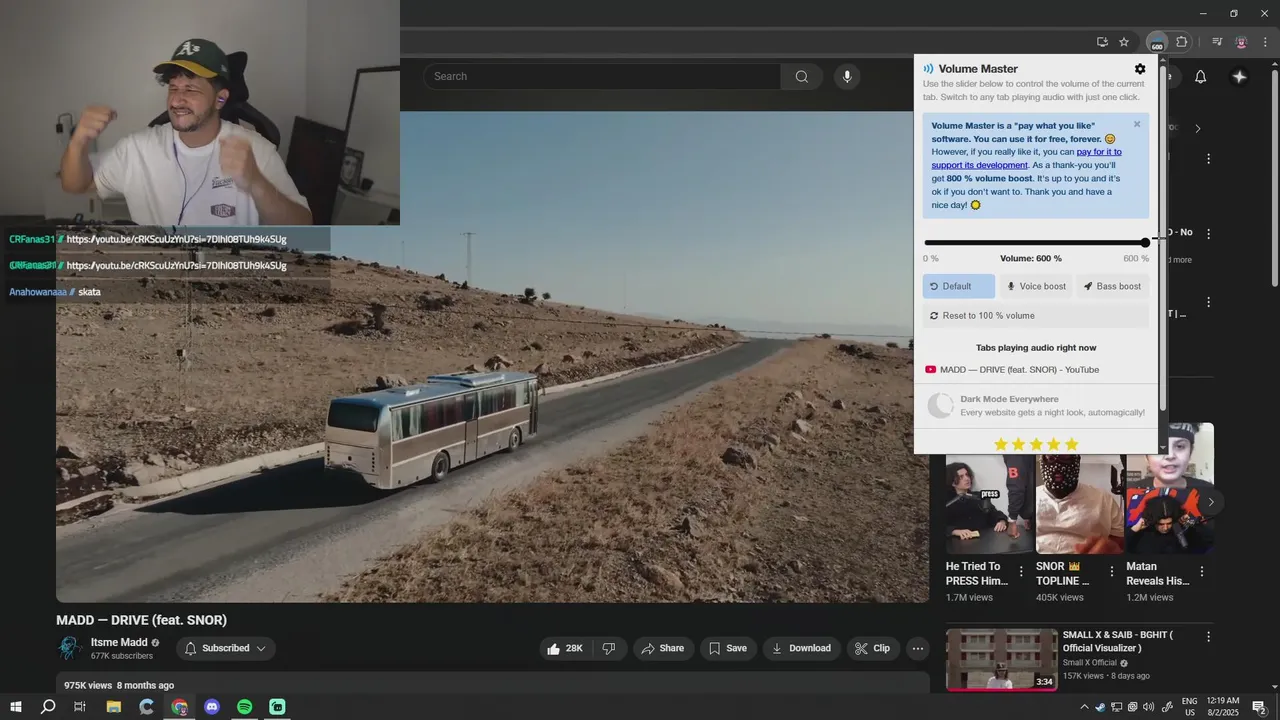Open Itsme Madd channel name link
The height and width of the screenshot is (720, 1280).
click(x=119, y=643)
